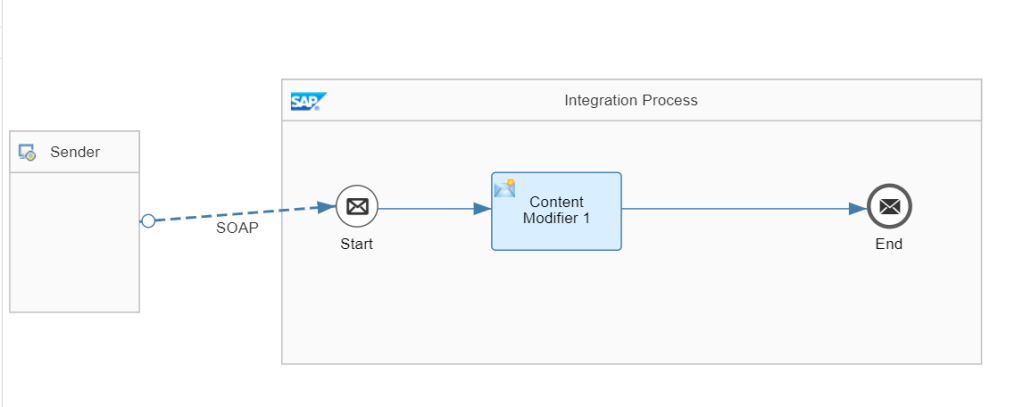The height and width of the screenshot is (407, 1023).
Task: Select the "Content Modifier 1" step text
Action: (556, 210)
